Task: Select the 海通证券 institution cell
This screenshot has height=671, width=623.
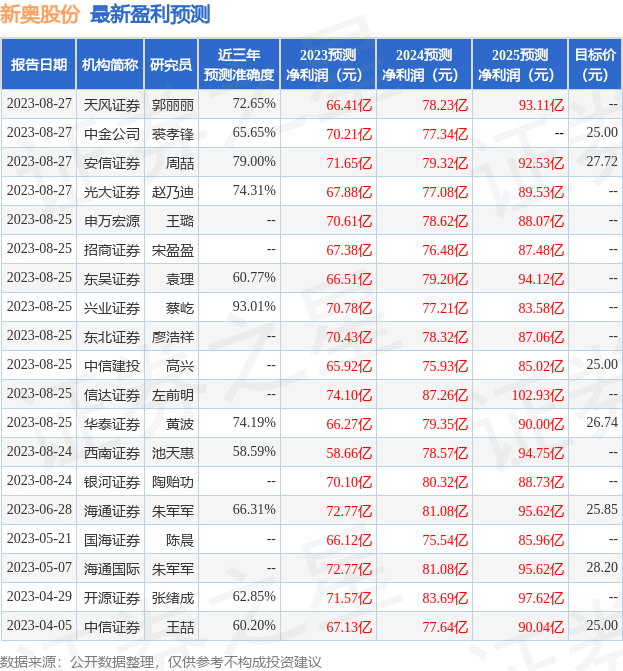Action: coord(112,511)
